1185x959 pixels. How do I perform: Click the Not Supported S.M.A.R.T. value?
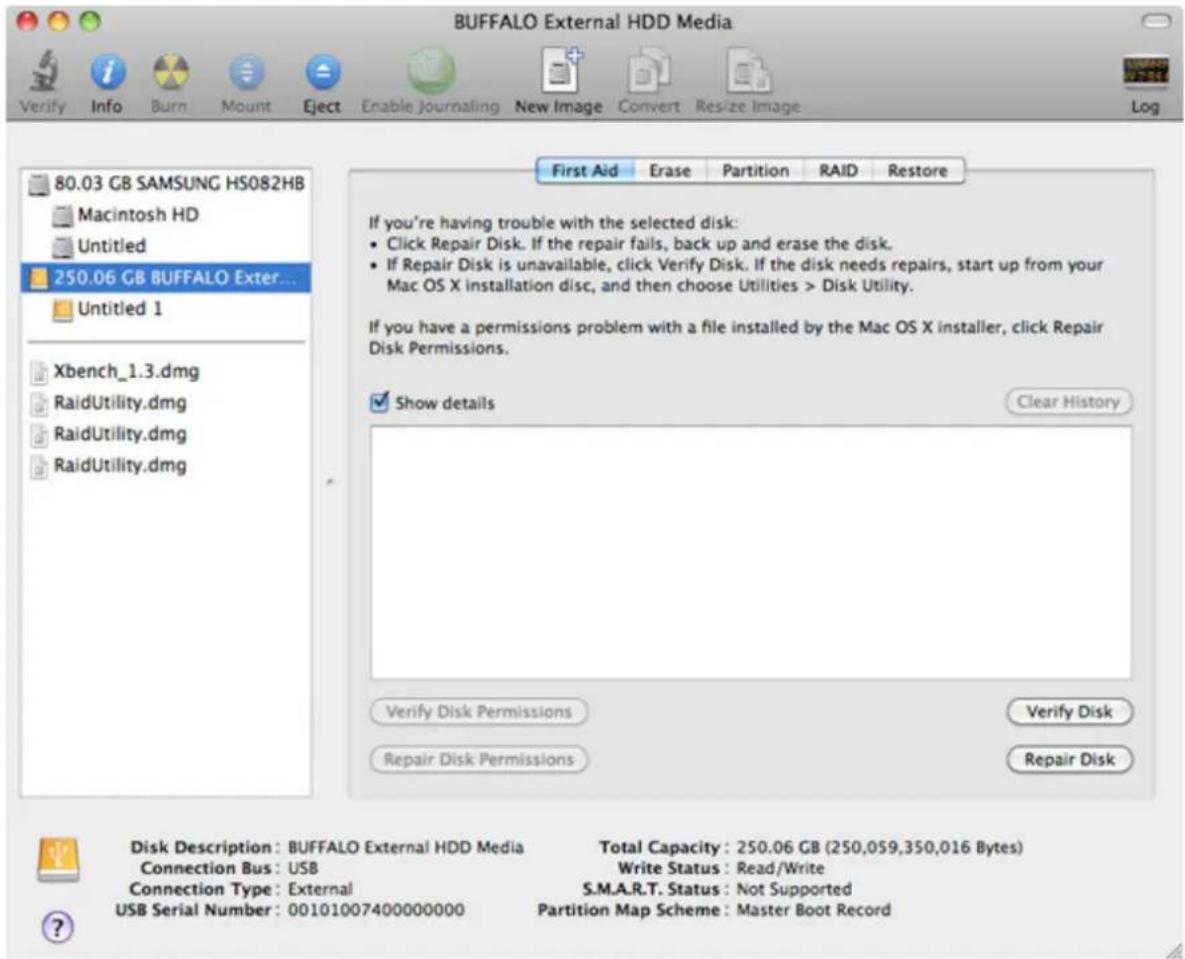(794, 889)
